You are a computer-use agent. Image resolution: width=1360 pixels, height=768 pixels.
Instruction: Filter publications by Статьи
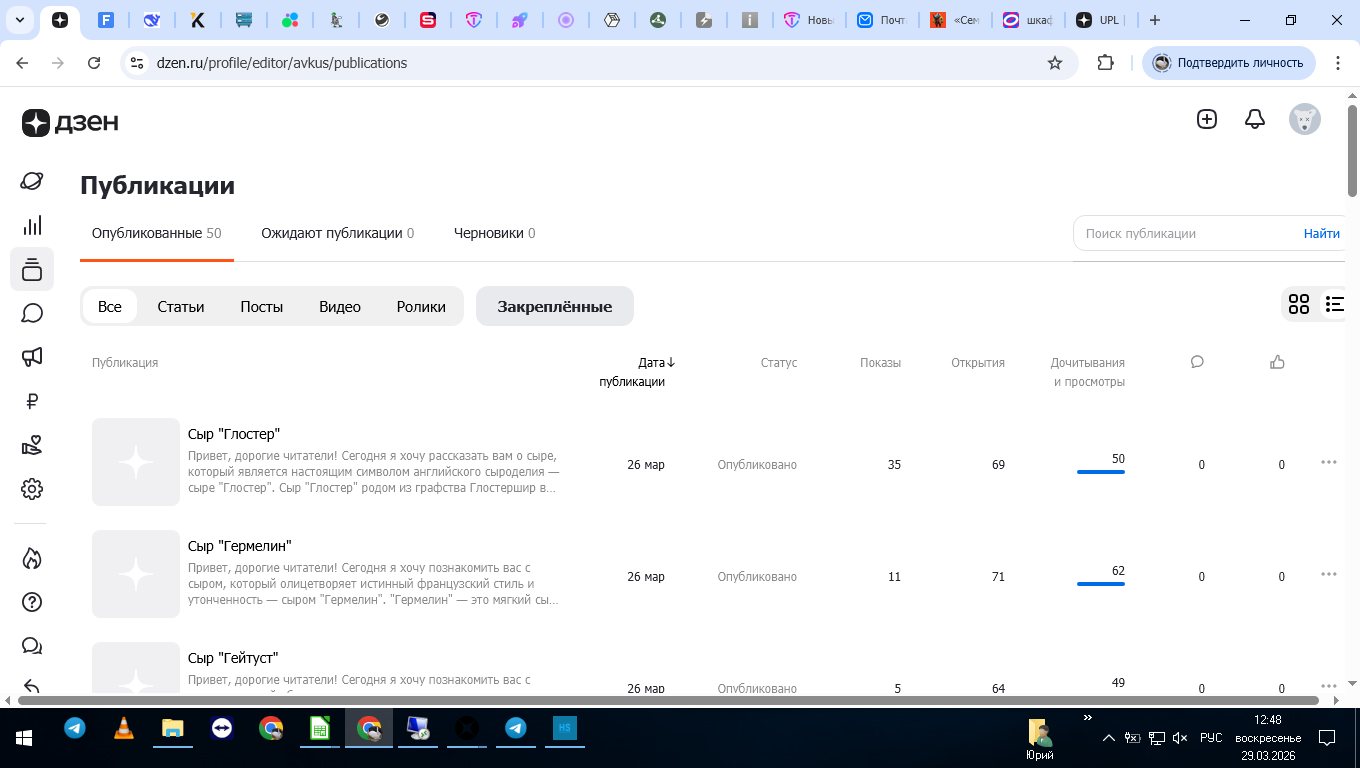(x=181, y=306)
